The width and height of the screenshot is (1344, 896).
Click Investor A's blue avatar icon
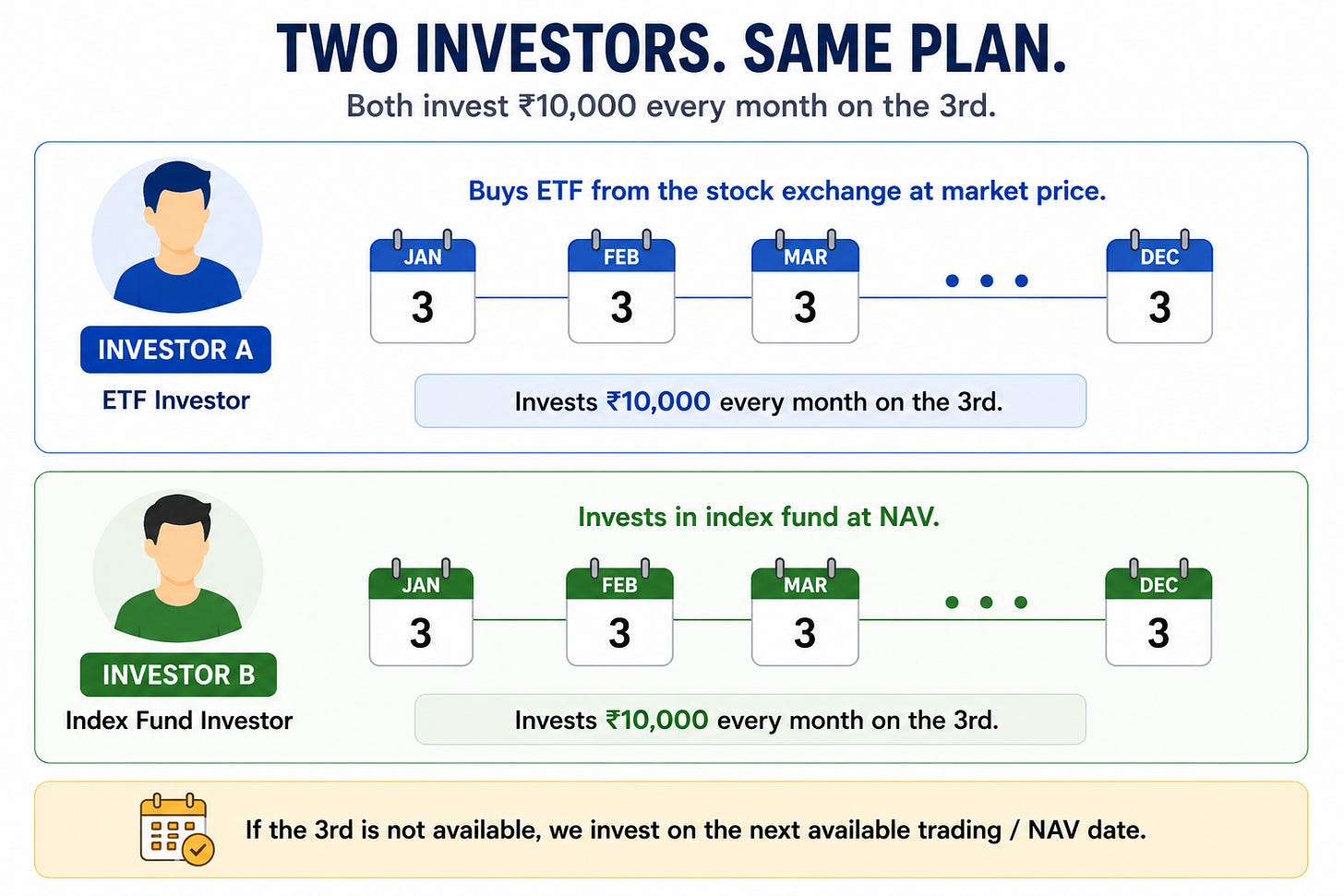coord(177,235)
